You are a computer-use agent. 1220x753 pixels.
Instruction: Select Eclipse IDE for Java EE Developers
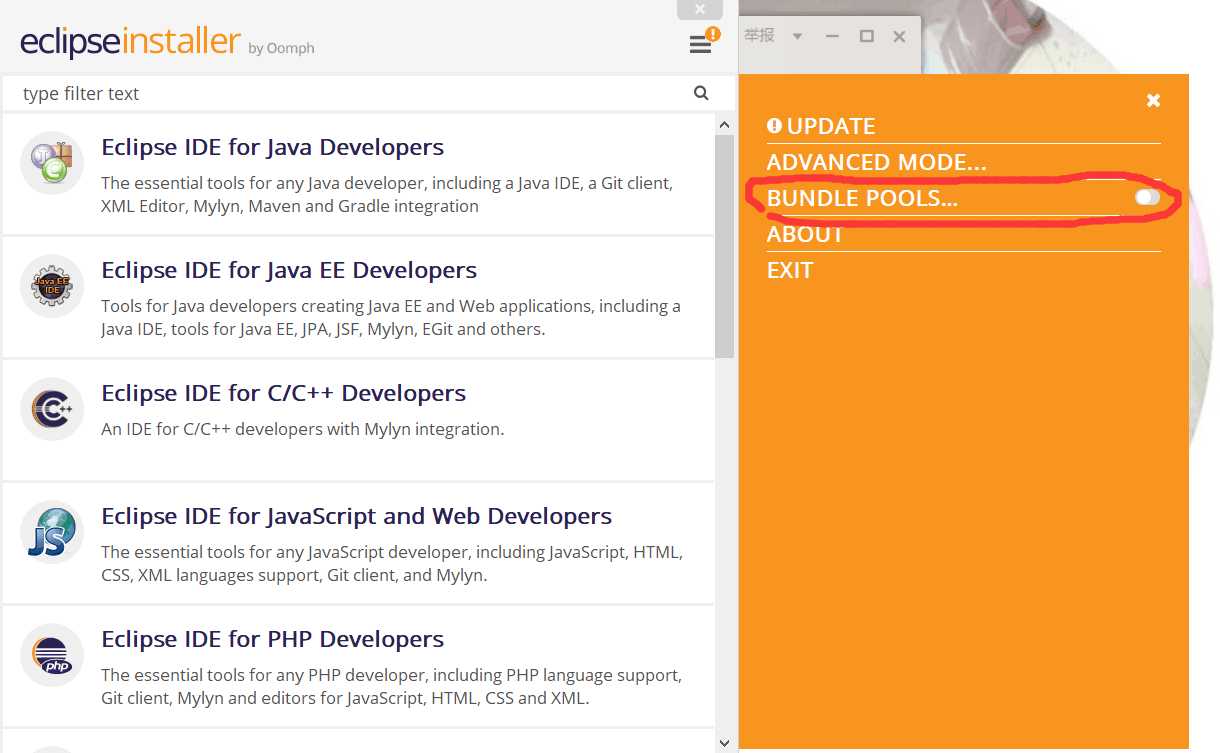click(x=358, y=297)
